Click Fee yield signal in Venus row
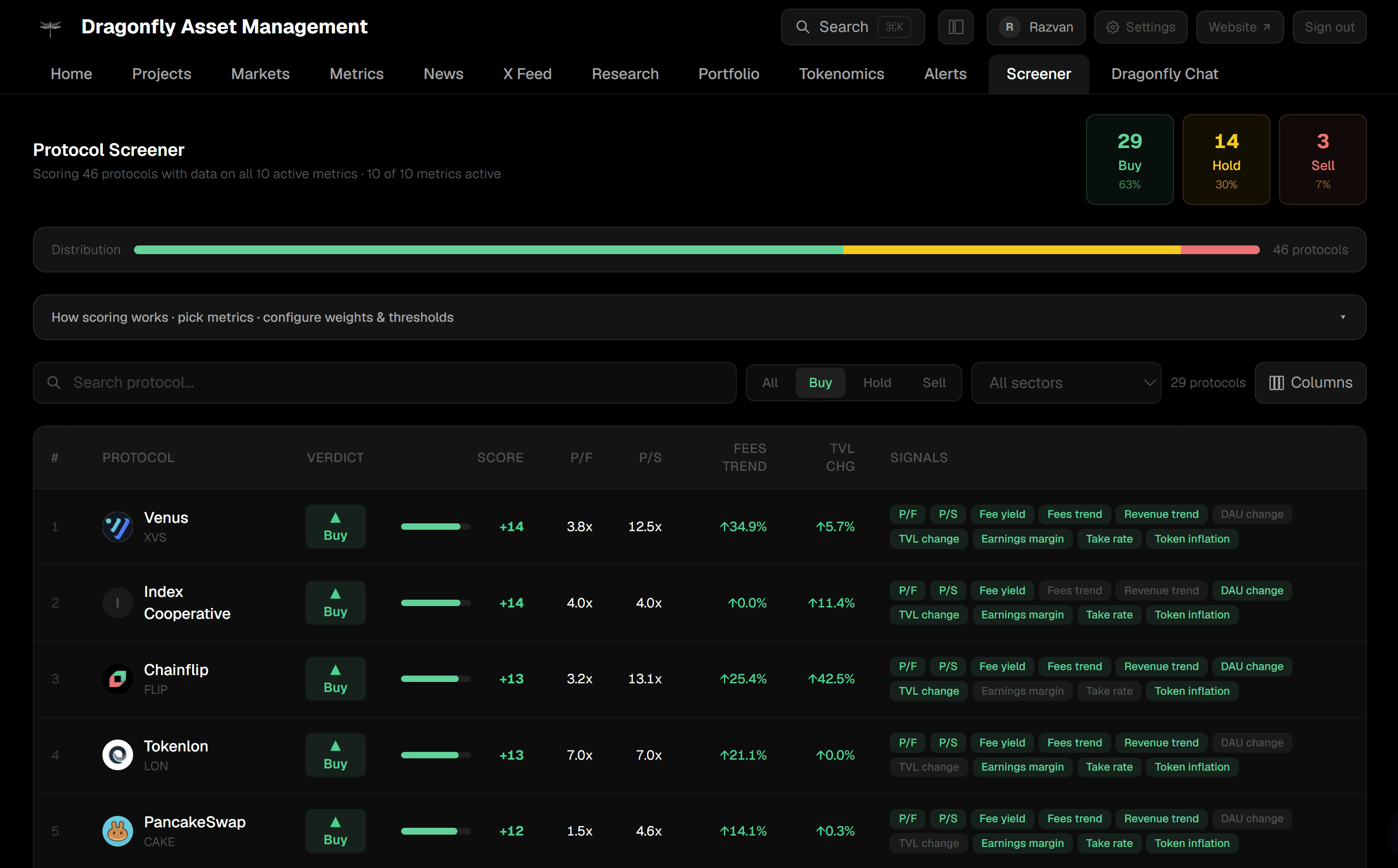 [x=1002, y=514]
